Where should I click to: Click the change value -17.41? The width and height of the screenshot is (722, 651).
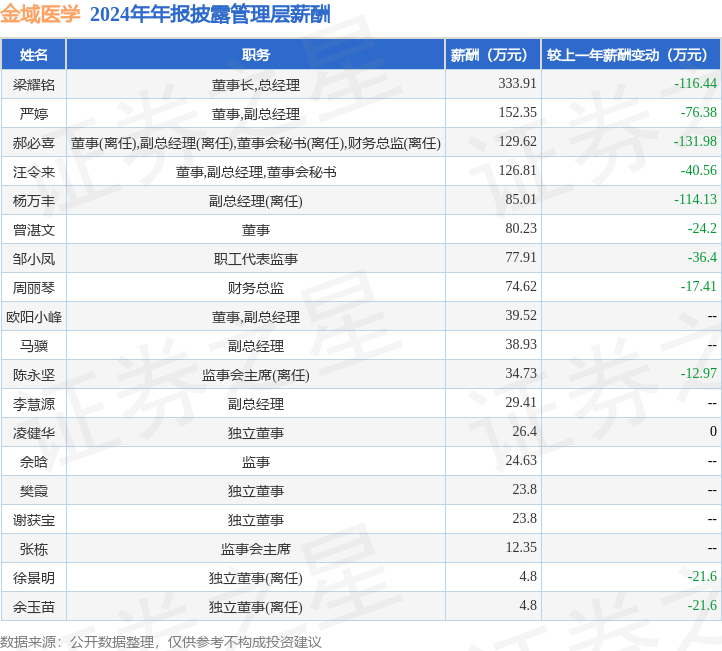point(699,286)
